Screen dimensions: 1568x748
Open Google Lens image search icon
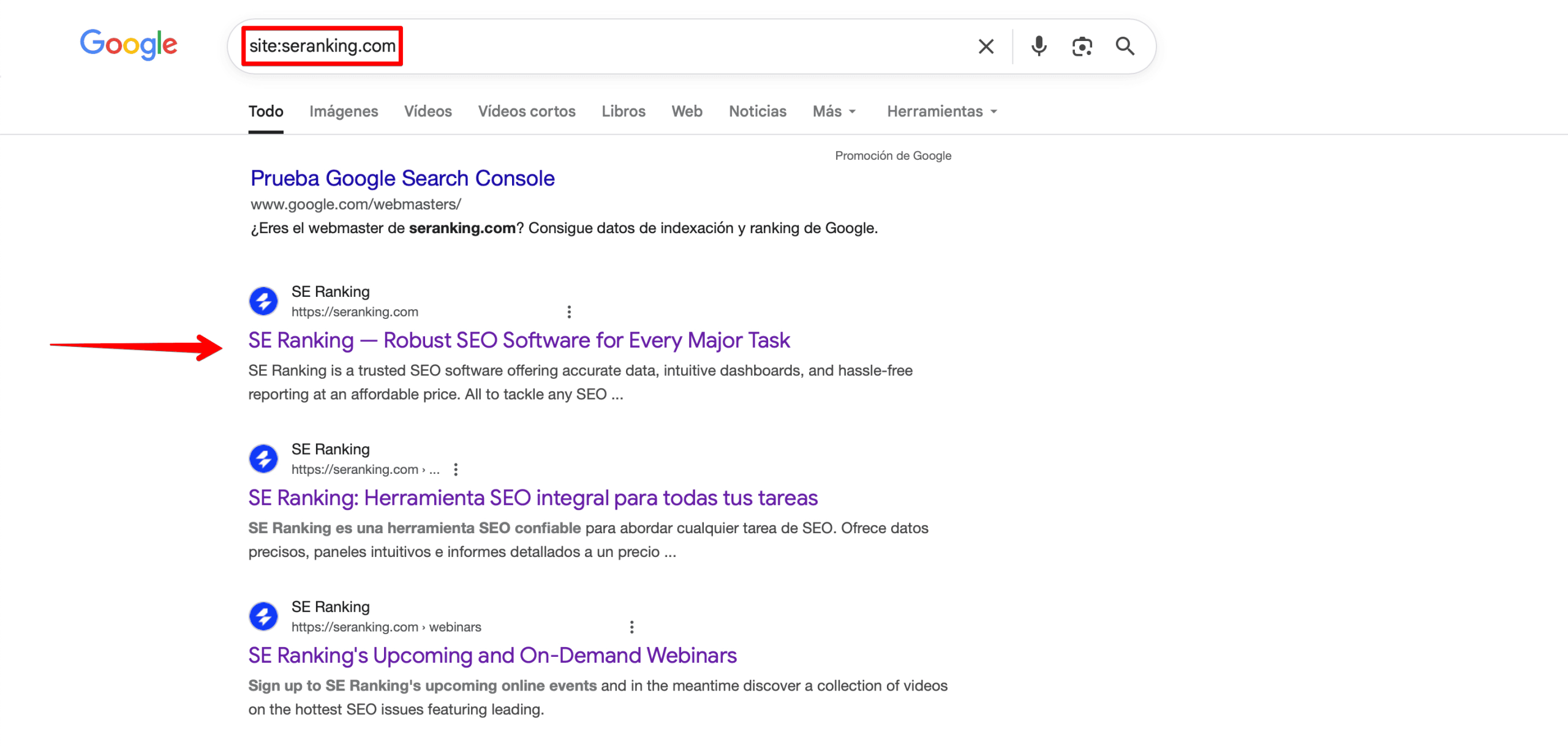tap(1082, 47)
